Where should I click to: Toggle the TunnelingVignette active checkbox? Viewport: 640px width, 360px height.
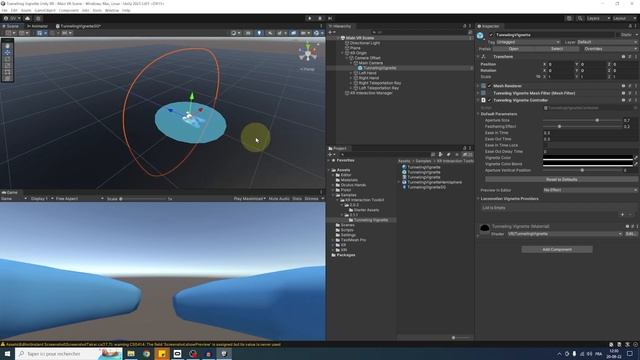pos(491,35)
